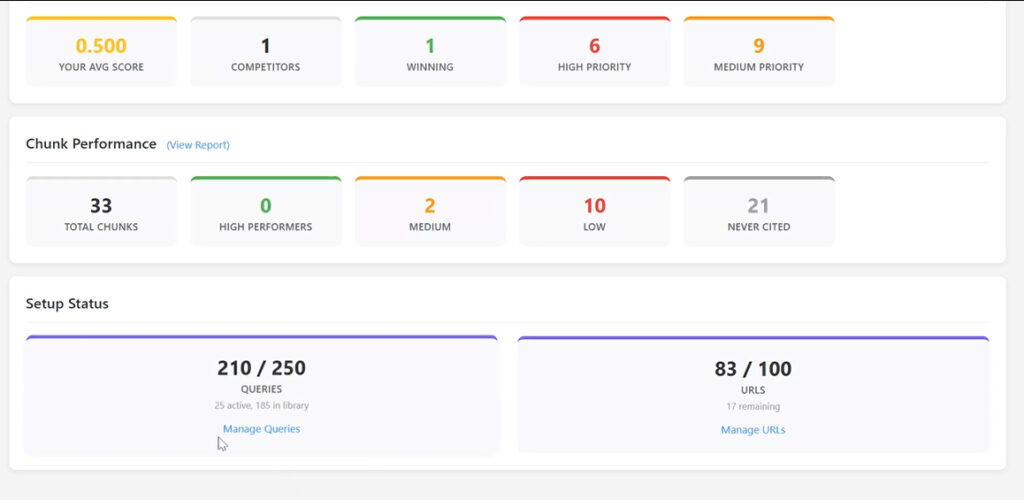Click the red High Priority card
The height and width of the screenshot is (500, 1024).
pyautogui.click(x=594, y=53)
